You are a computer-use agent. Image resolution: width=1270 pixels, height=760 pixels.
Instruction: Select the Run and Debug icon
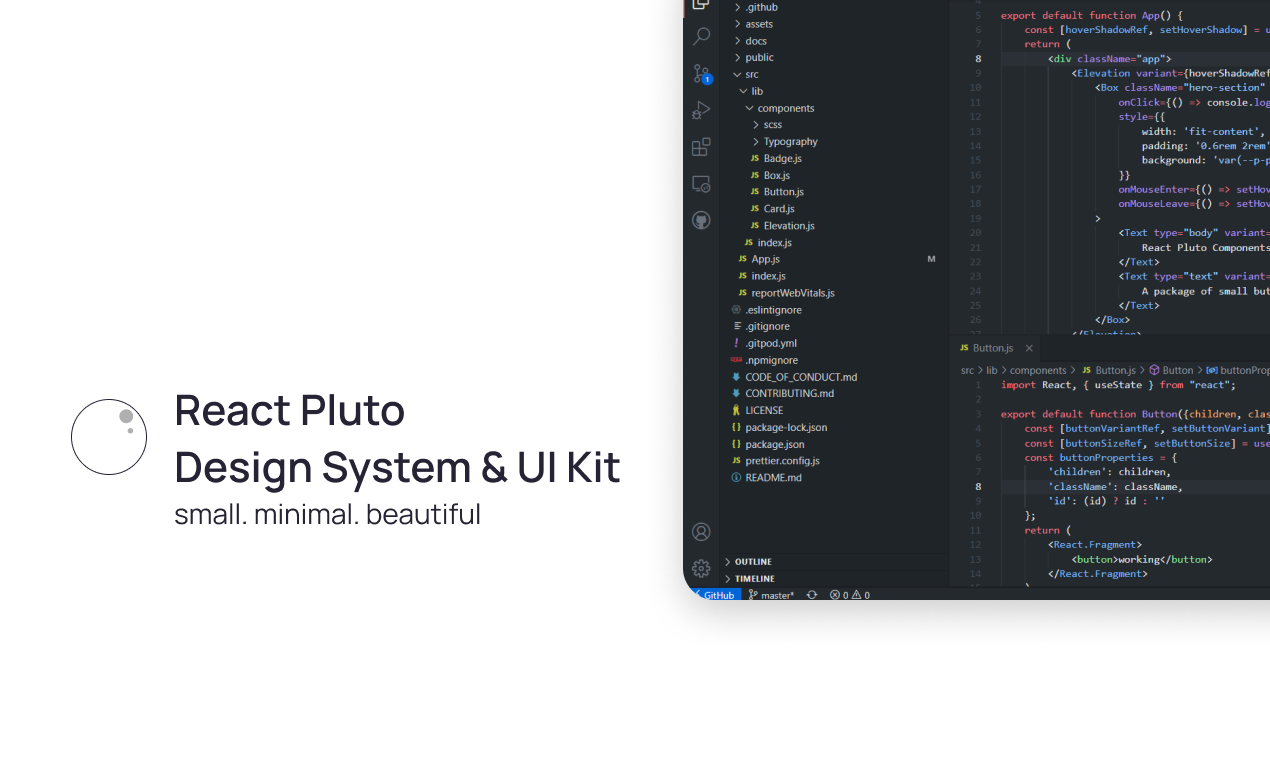(x=701, y=110)
